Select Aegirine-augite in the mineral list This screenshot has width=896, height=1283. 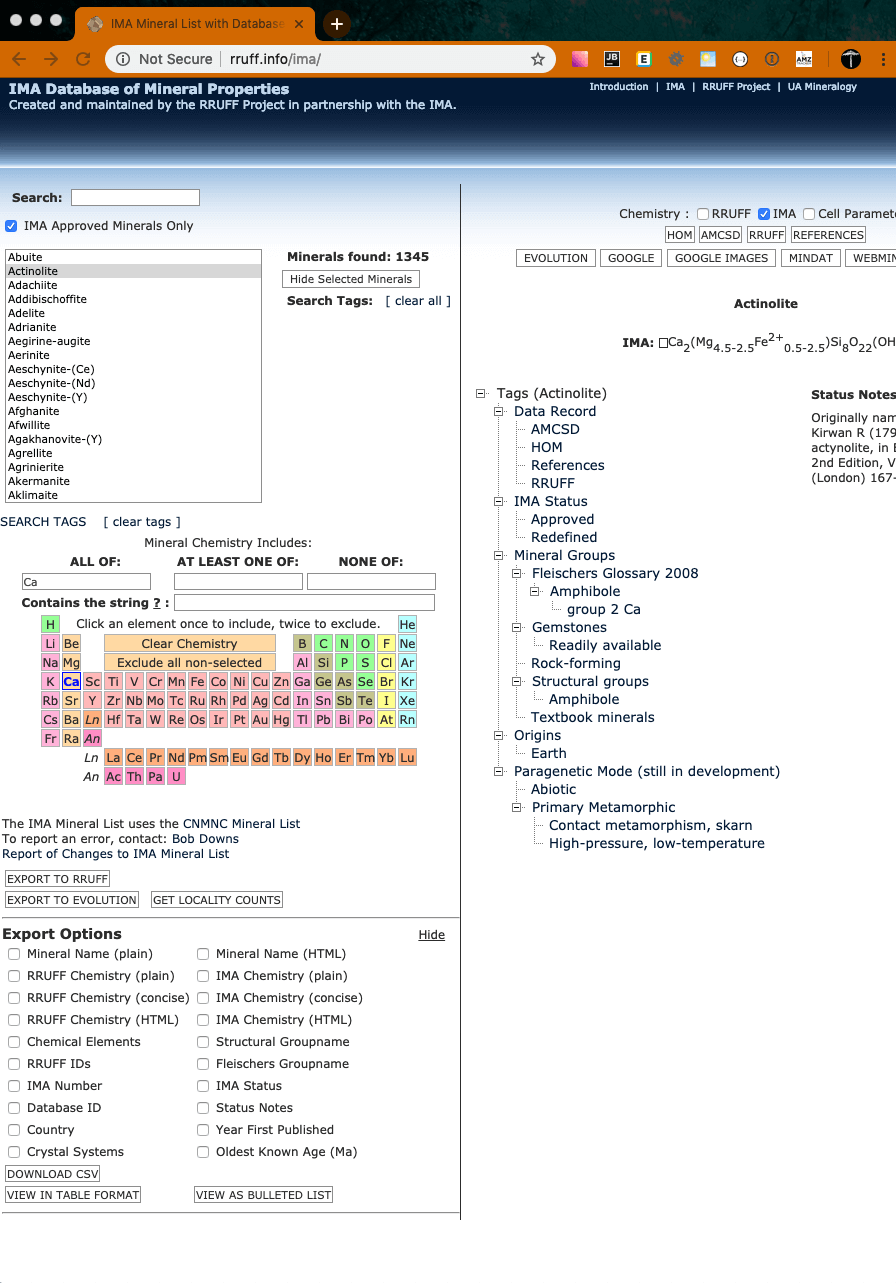[133, 341]
